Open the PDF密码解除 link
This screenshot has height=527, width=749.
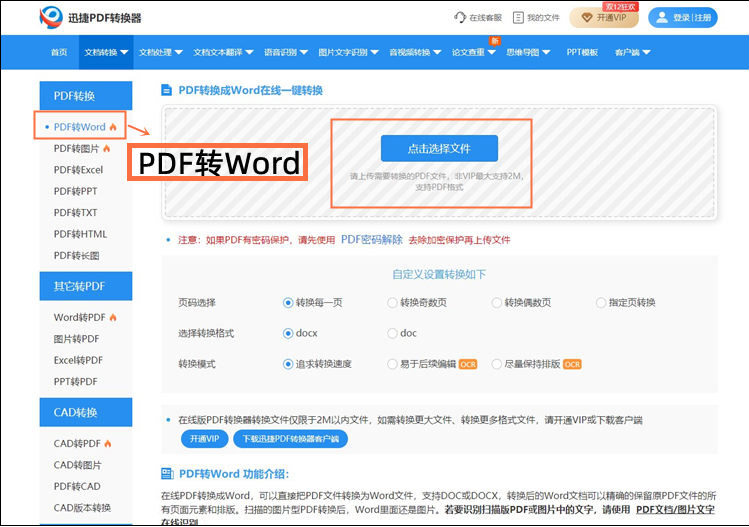pyautogui.click(x=372, y=239)
